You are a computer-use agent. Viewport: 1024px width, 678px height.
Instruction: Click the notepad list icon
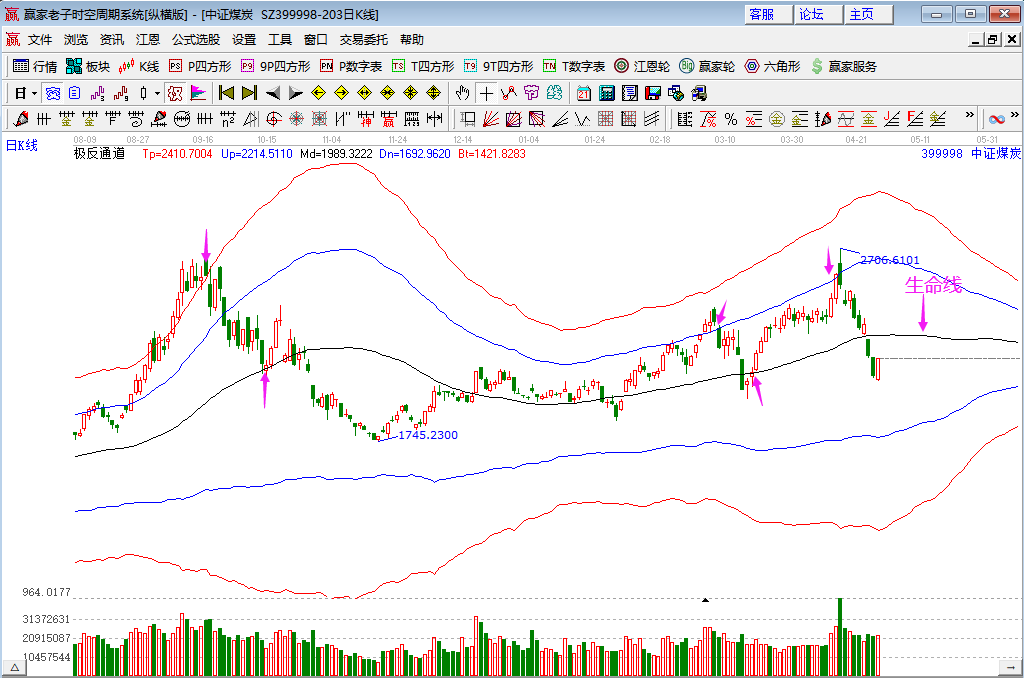(630, 93)
